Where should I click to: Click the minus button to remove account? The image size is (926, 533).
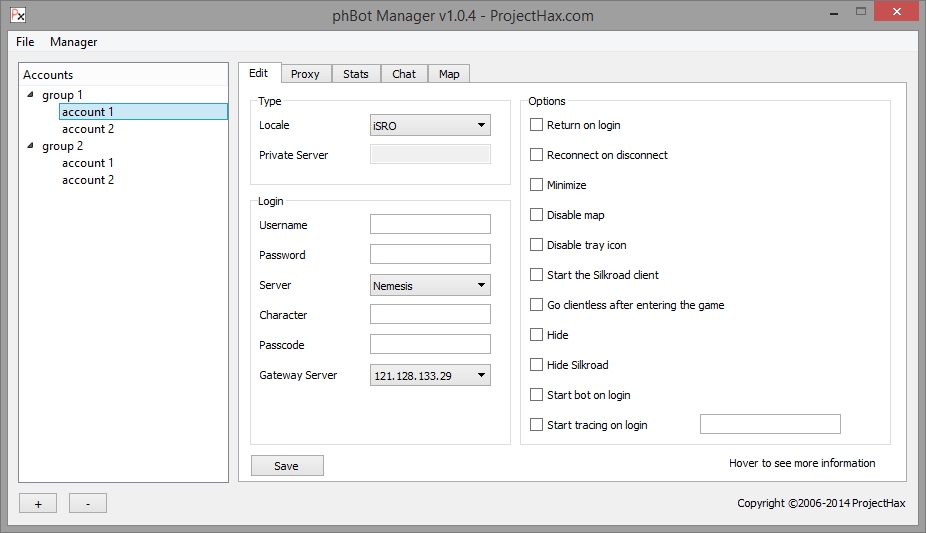click(88, 504)
